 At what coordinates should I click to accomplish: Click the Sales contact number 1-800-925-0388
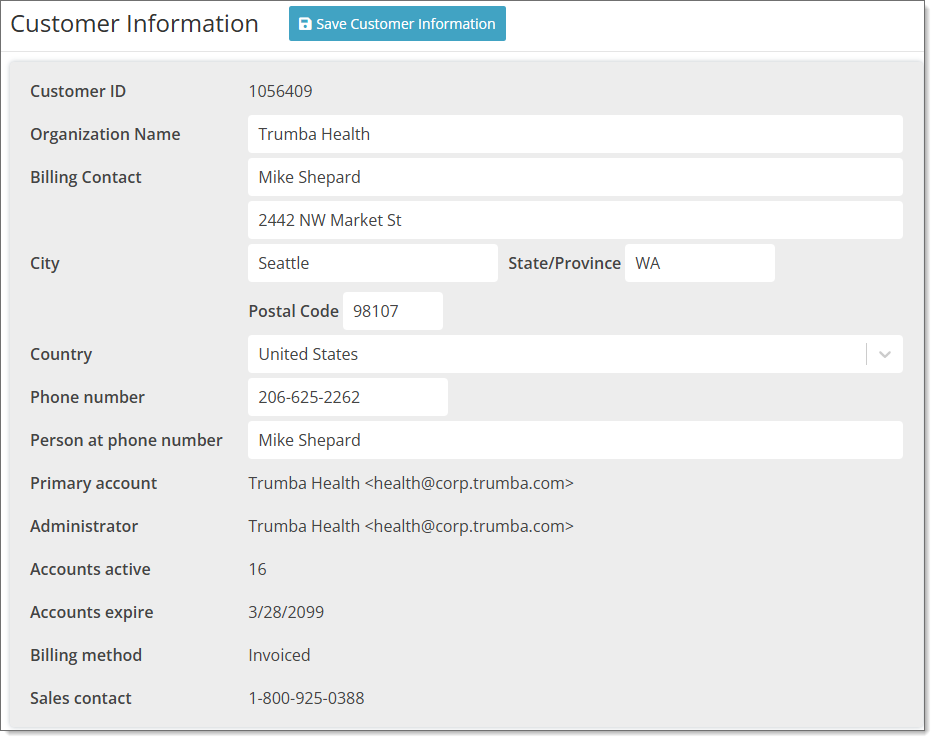click(x=305, y=698)
